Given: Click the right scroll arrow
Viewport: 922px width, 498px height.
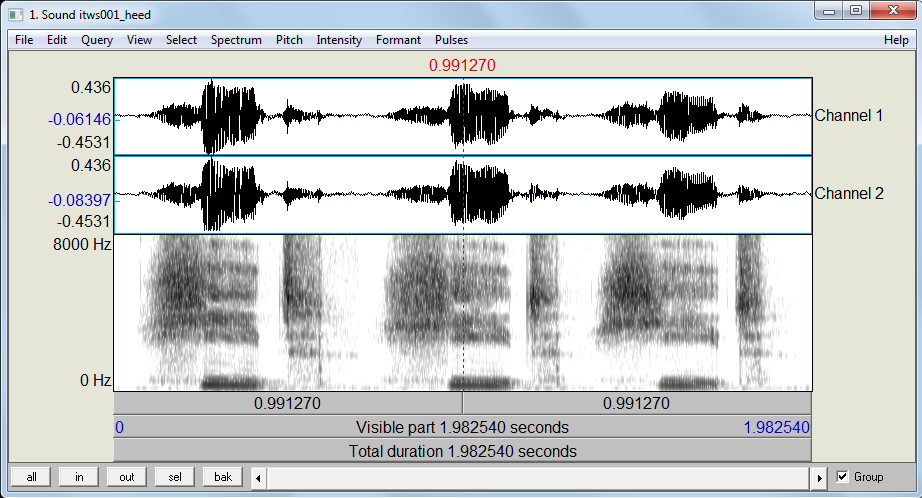Looking at the screenshot, I should click(x=819, y=478).
